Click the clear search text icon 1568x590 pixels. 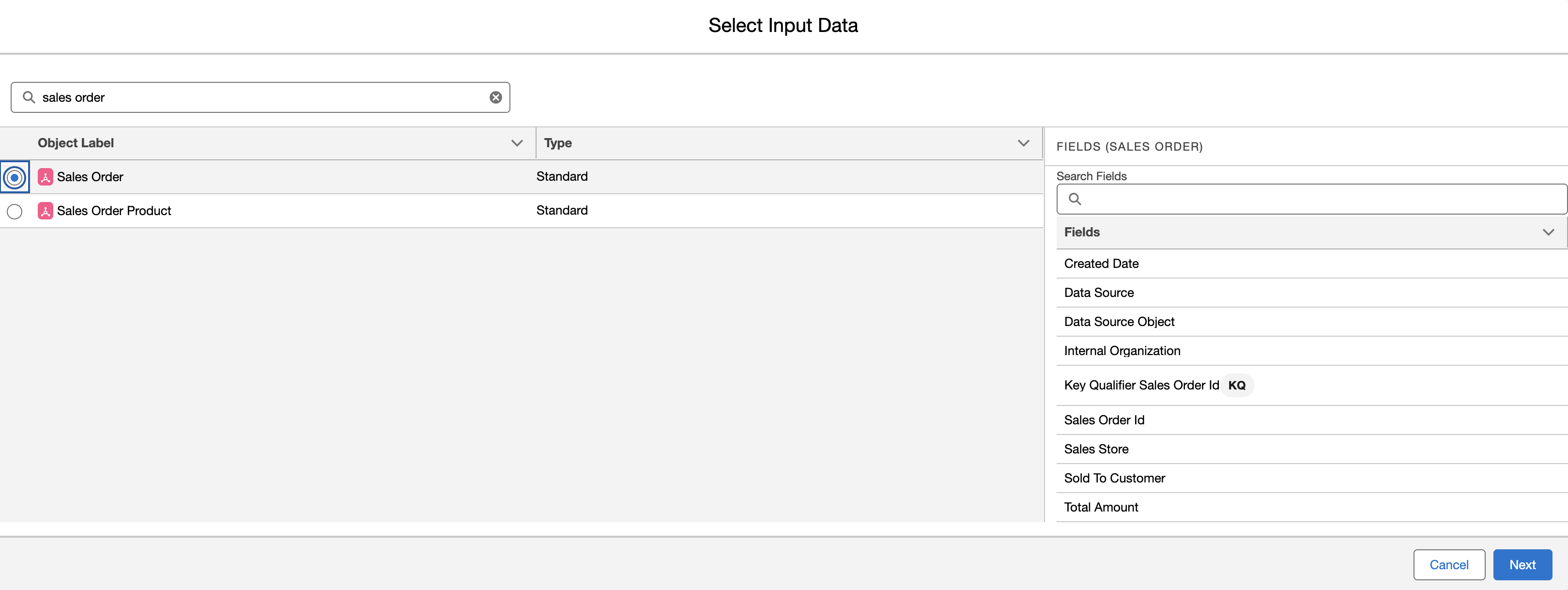click(495, 97)
